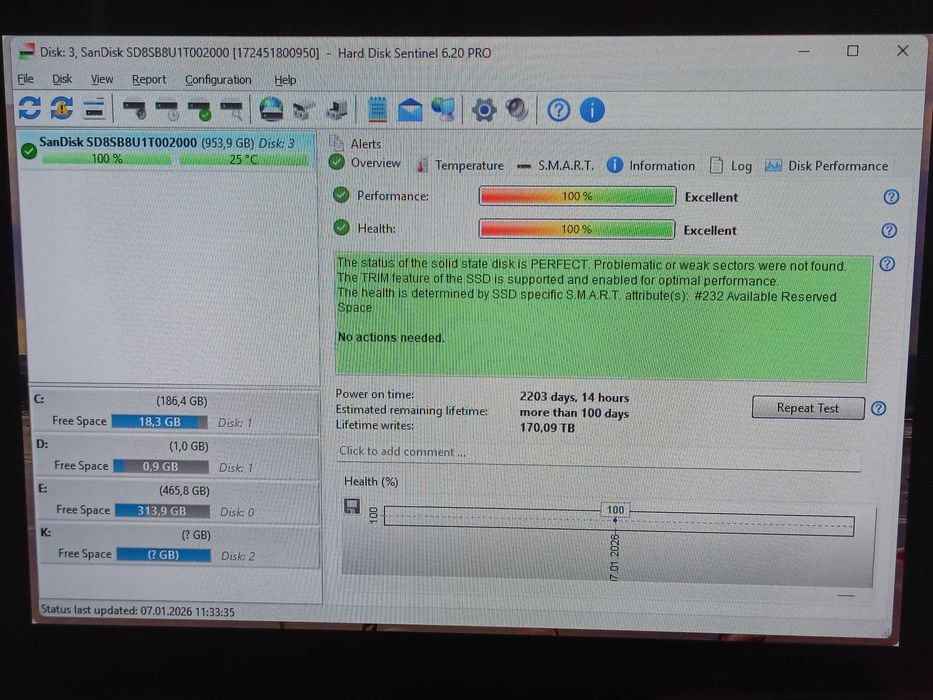Switch to the Temperature tab
This screenshot has height=700, width=933.
(460, 165)
